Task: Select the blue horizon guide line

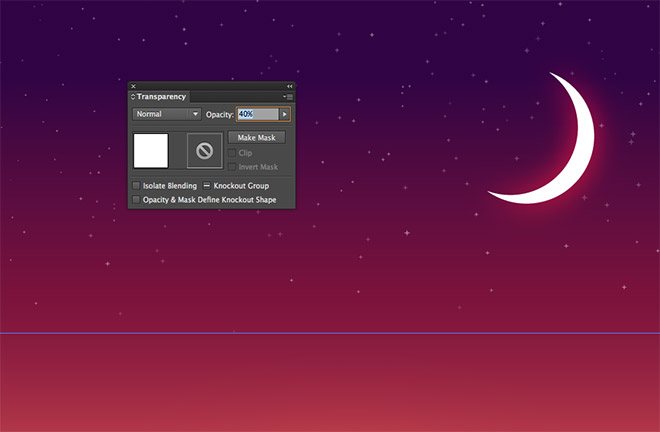Action: (x=330, y=333)
